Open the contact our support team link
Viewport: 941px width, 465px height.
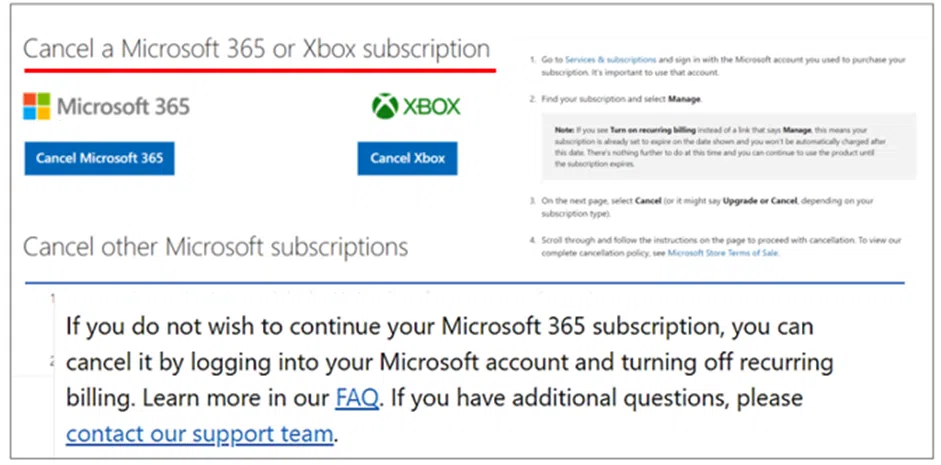pyautogui.click(x=199, y=433)
